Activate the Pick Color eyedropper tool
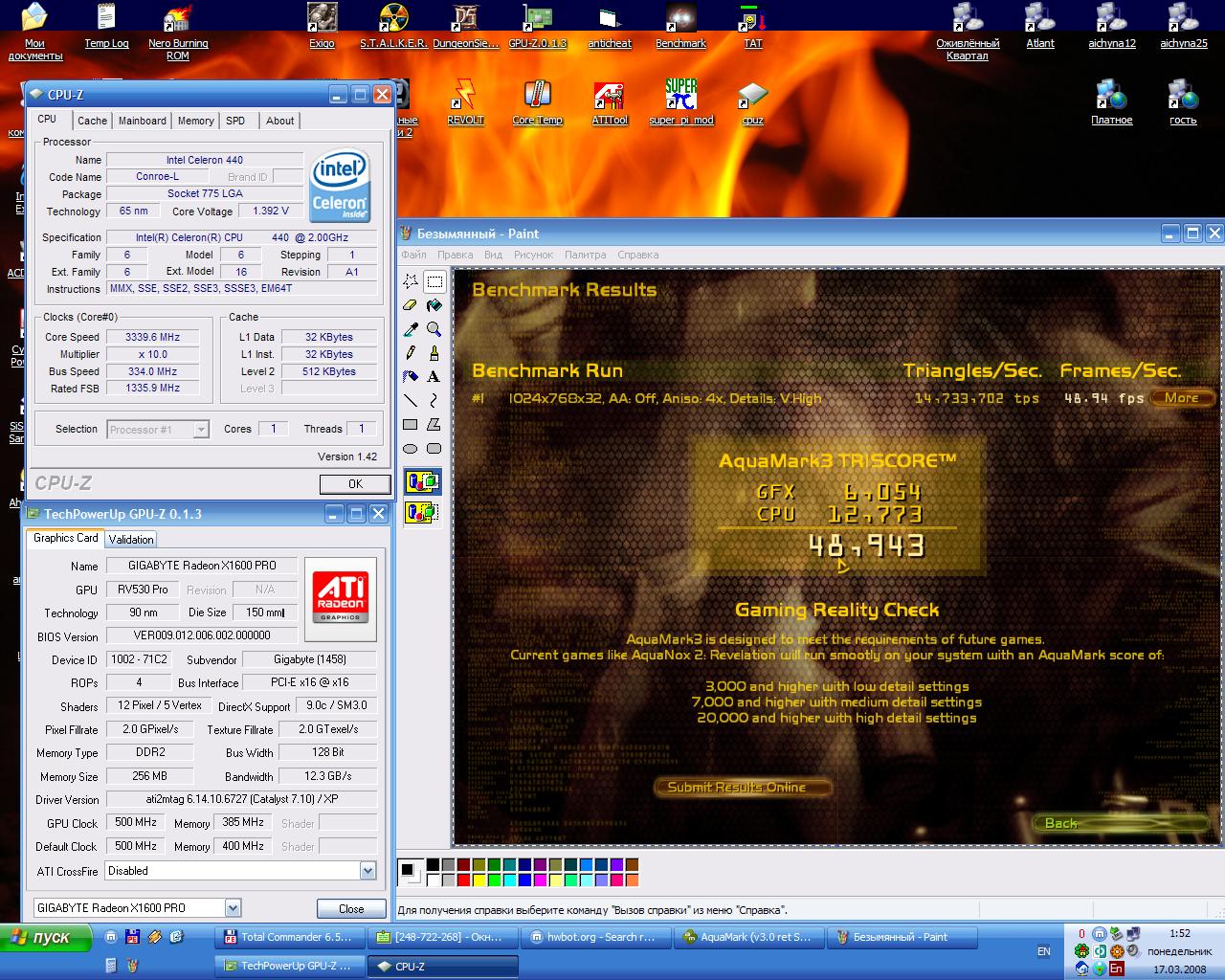 click(411, 329)
